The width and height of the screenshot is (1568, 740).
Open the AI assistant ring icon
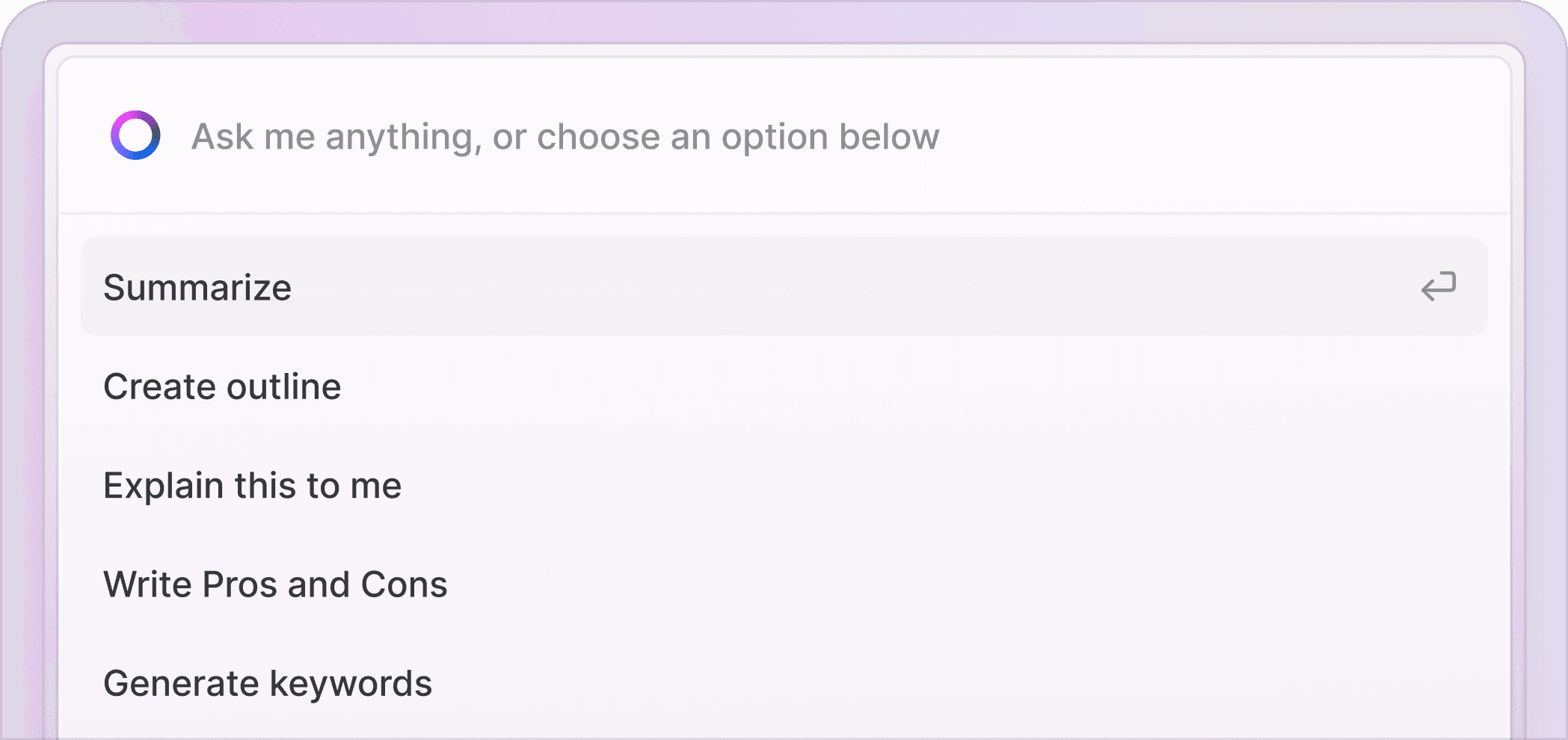[135, 135]
